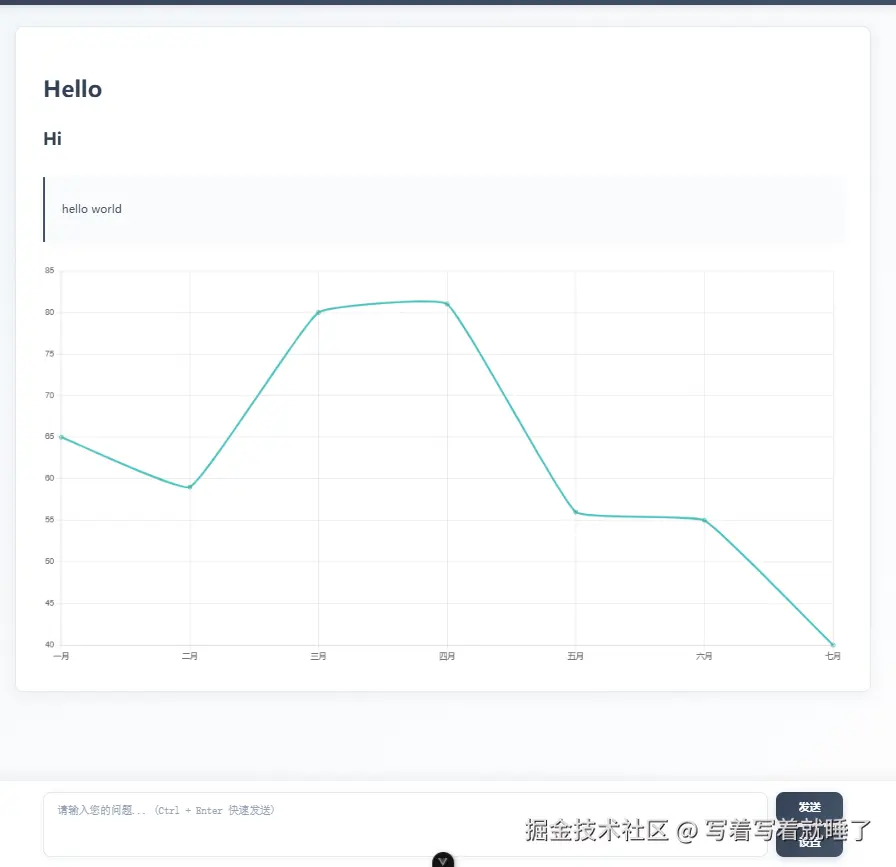The image size is (896, 867).
Task: Click the 85 y-axis label
Action: coord(50,270)
